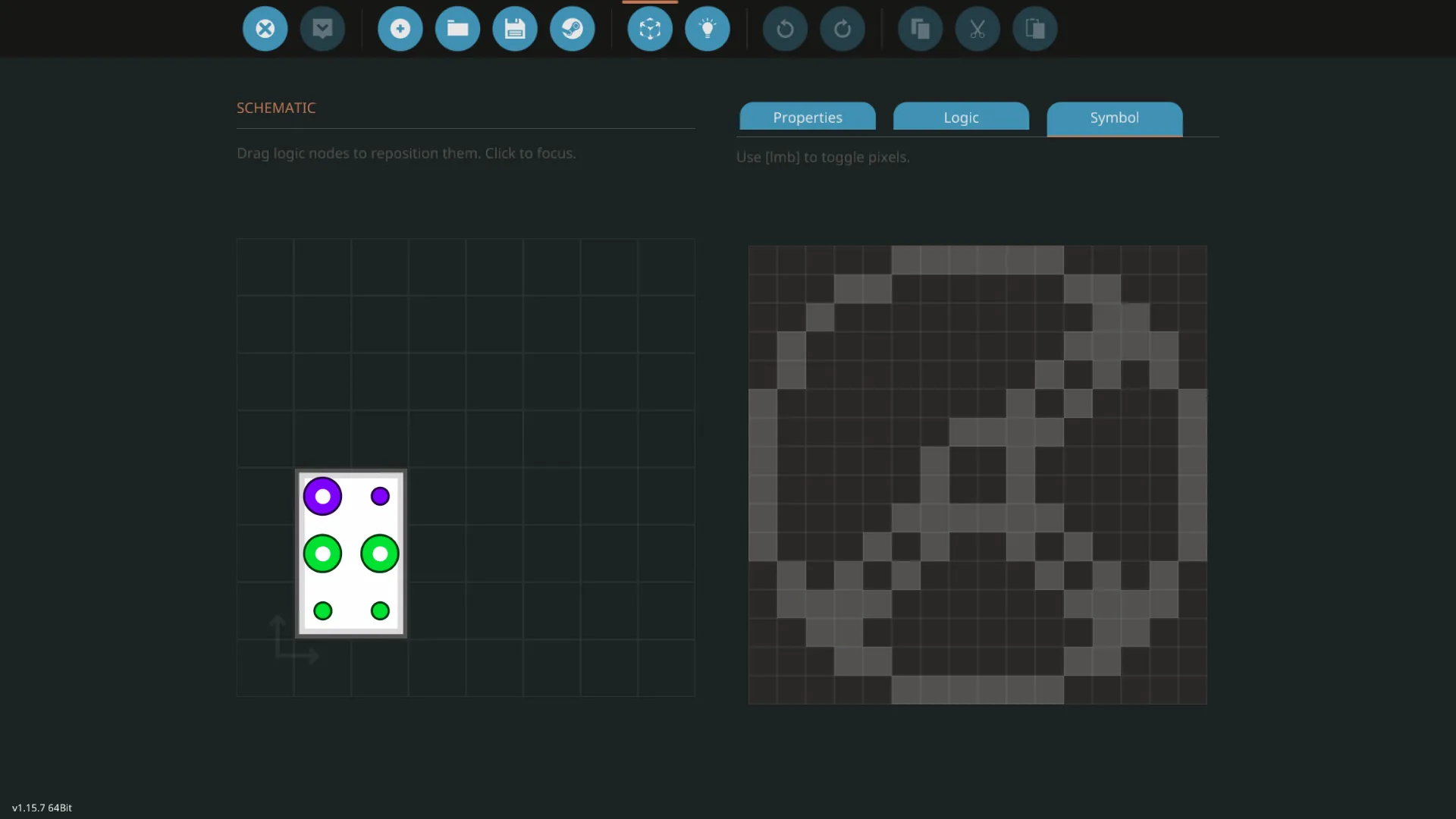Click the scissors cut icon
The width and height of the screenshot is (1456, 819).
[977, 29]
